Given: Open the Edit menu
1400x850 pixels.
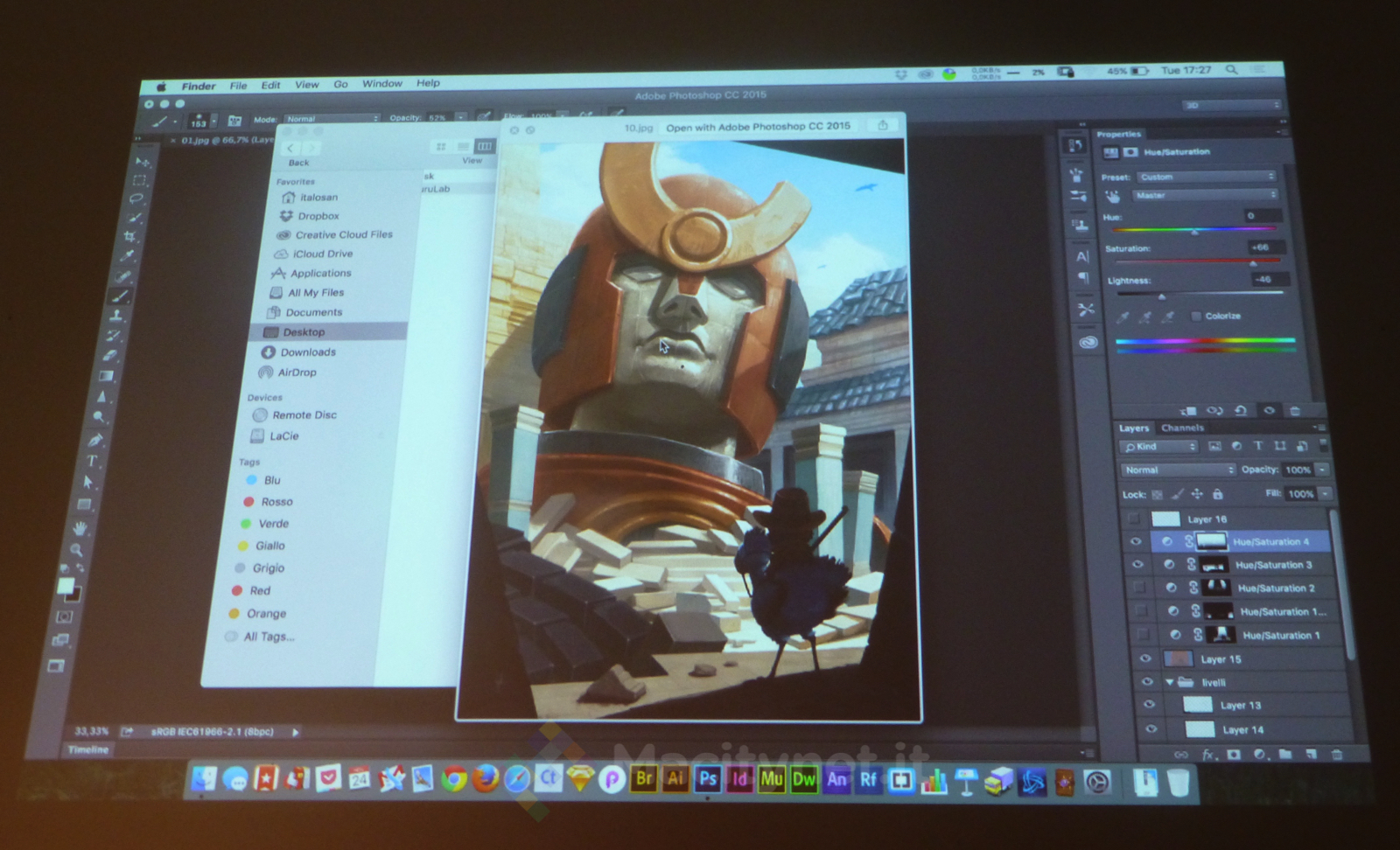Looking at the screenshot, I should (271, 85).
